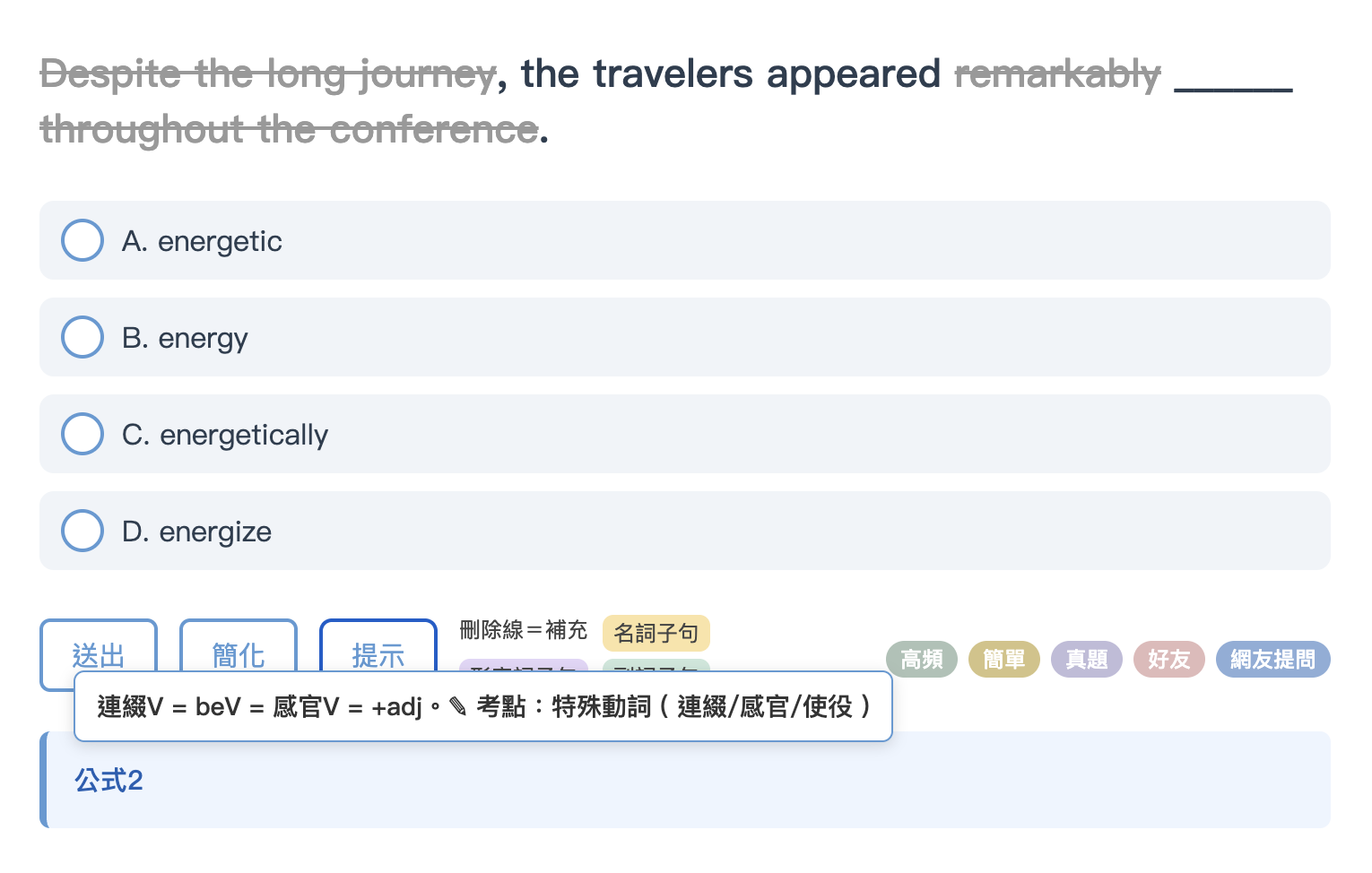This screenshot has width=1372, height=873.
Task: Select the 簡單 difficulty tag
Action: pyautogui.click(x=1004, y=660)
